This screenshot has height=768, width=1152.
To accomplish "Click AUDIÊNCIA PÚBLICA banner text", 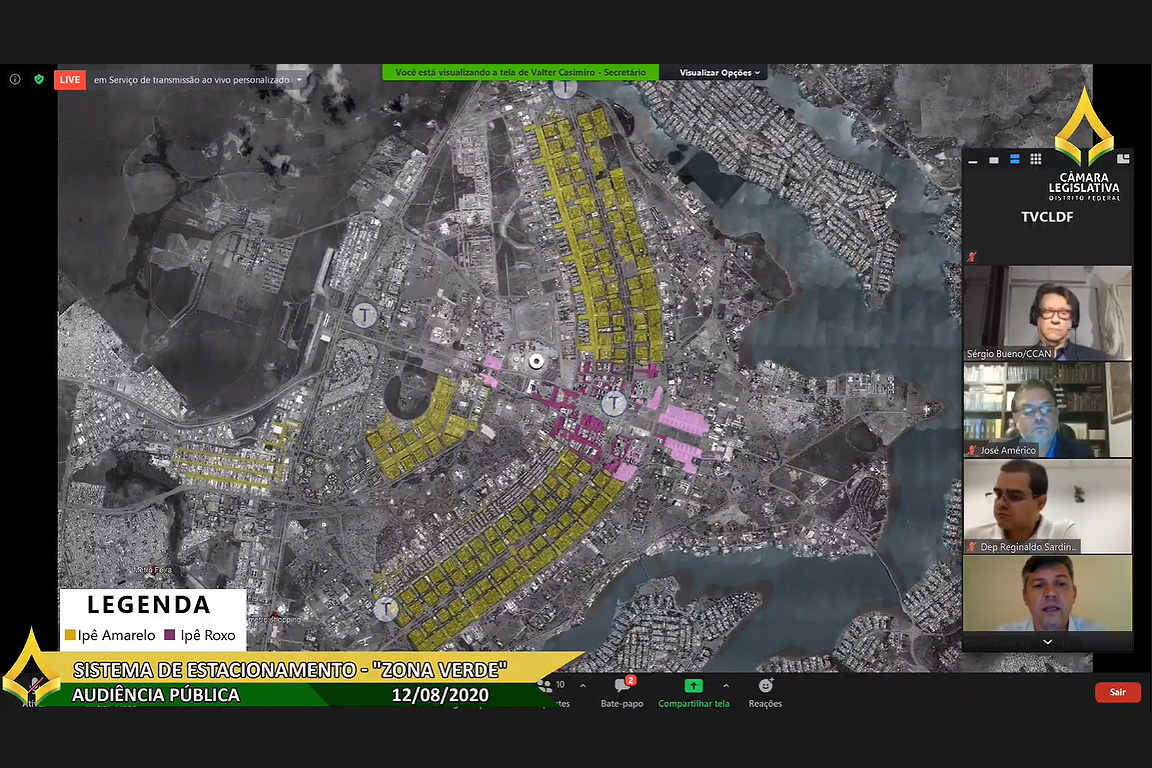I will [156, 695].
